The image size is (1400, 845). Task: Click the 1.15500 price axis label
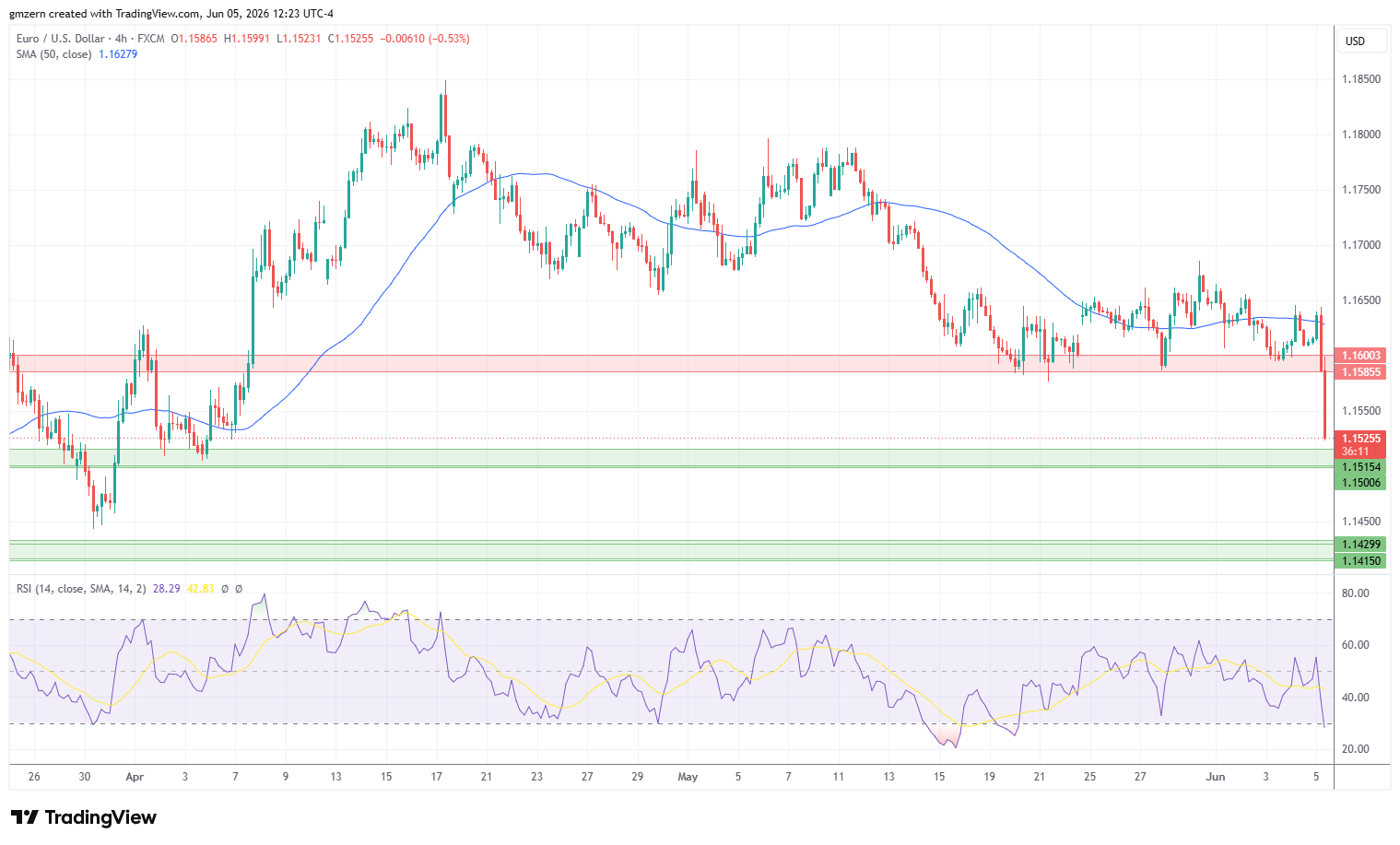[1361, 411]
